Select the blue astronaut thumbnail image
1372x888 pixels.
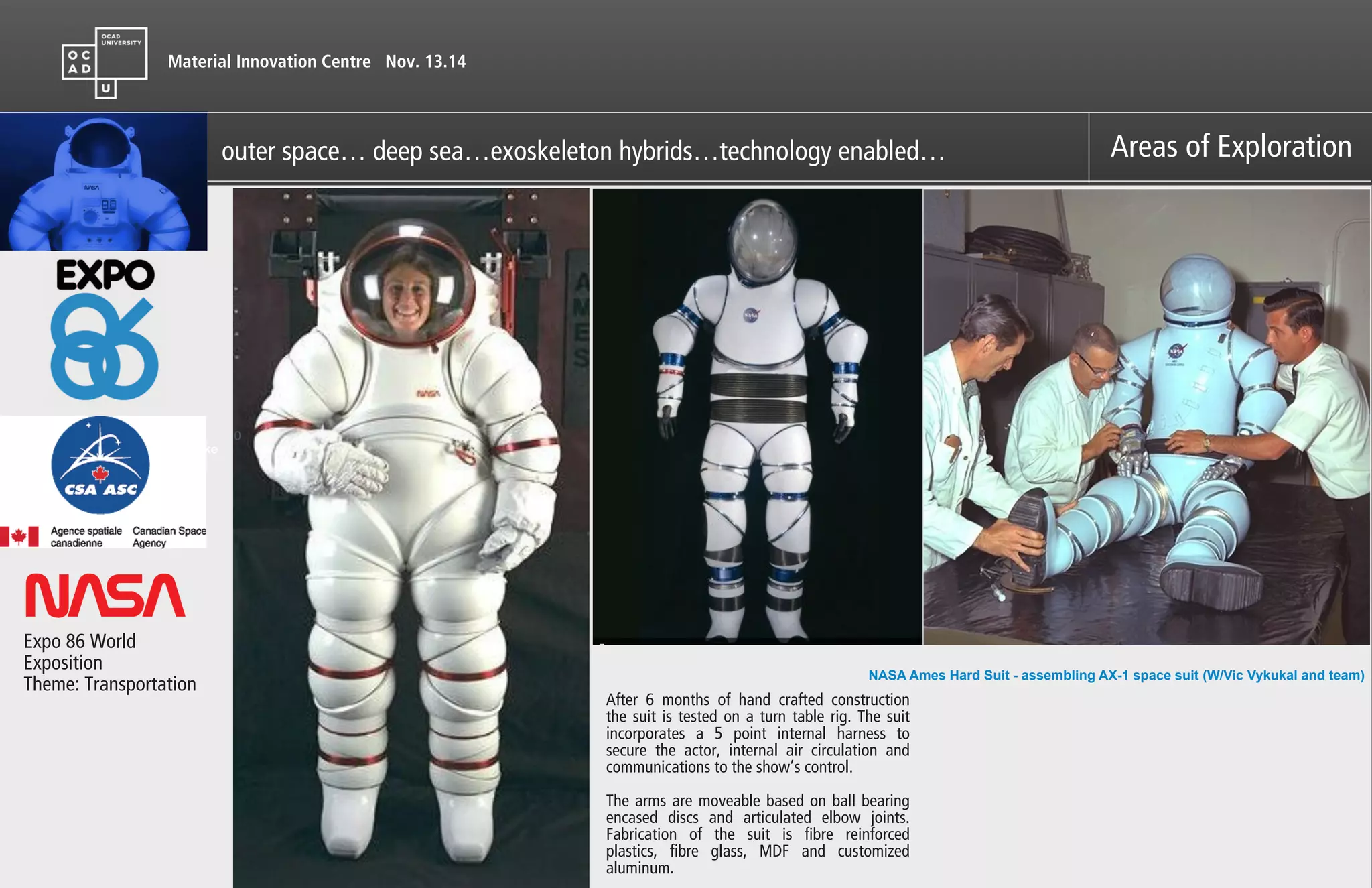103,182
